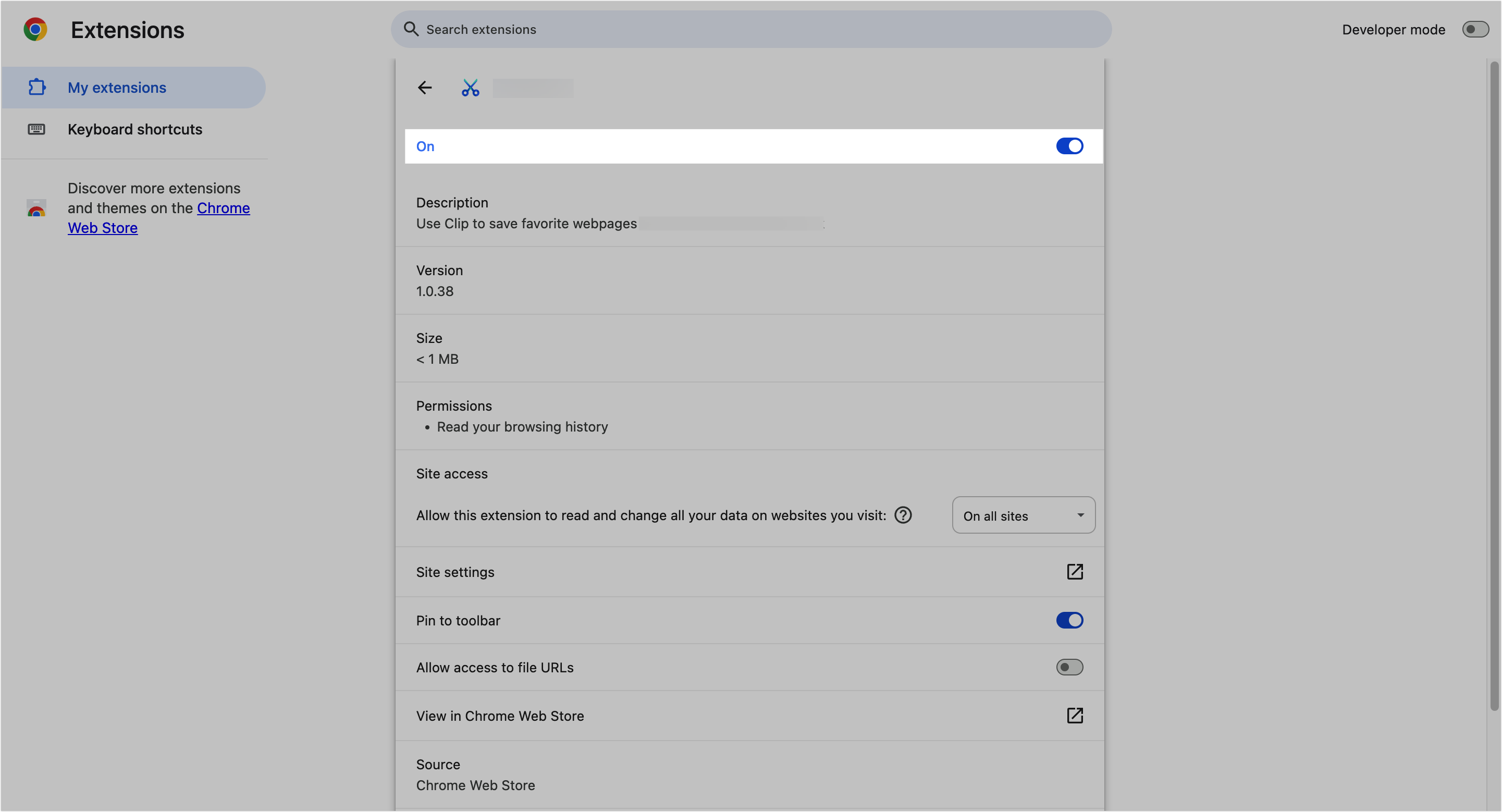The width and height of the screenshot is (1502, 812).
Task: Click the external link icon for Site settings
Action: pos(1075,572)
